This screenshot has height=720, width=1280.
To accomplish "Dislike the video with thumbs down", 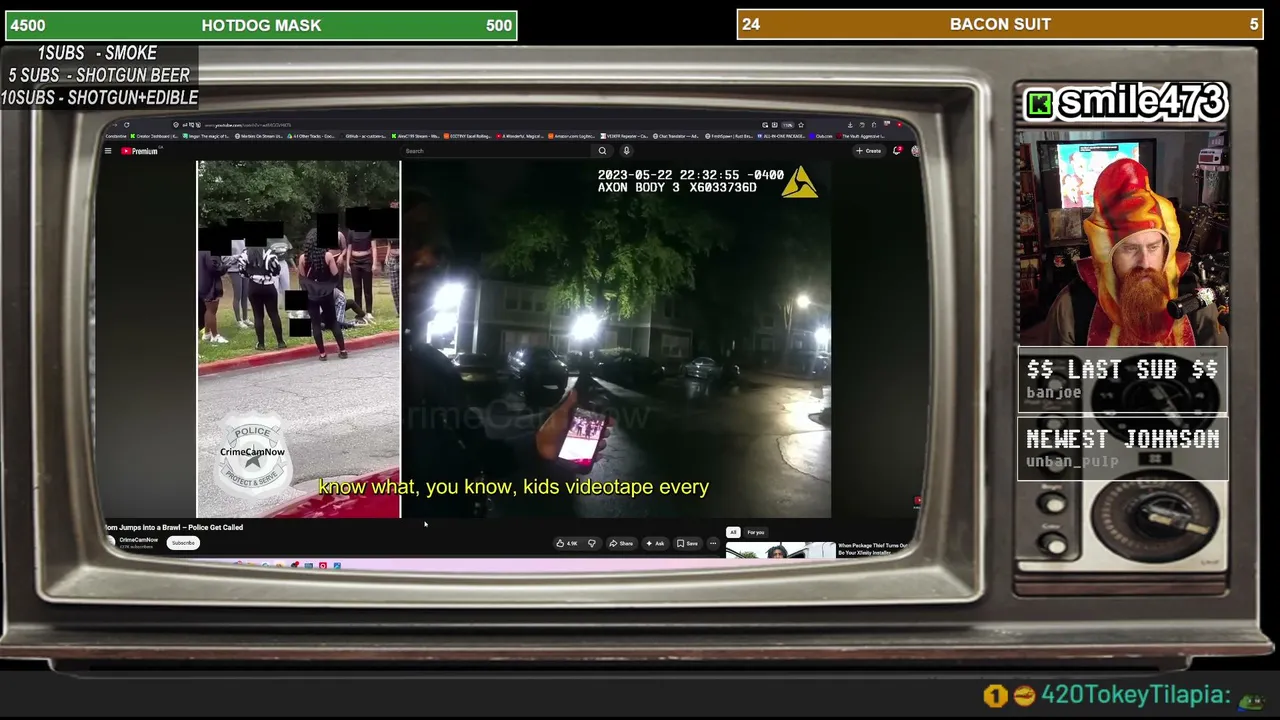I will (x=591, y=543).
